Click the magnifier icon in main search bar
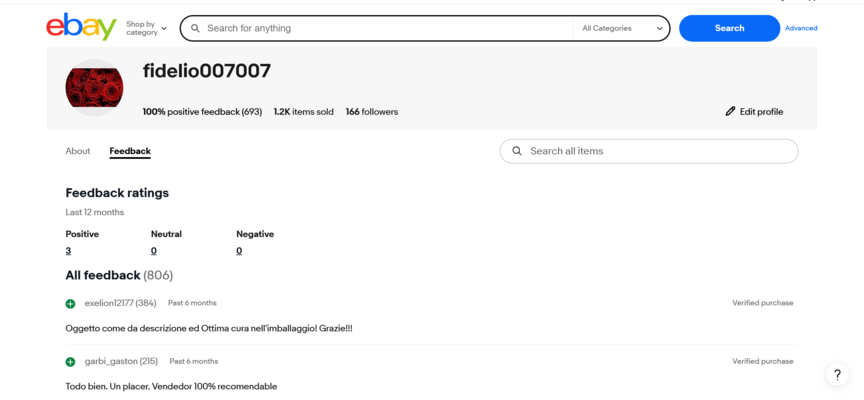Screen dimensions: 864x400 (x=196, y=29)
